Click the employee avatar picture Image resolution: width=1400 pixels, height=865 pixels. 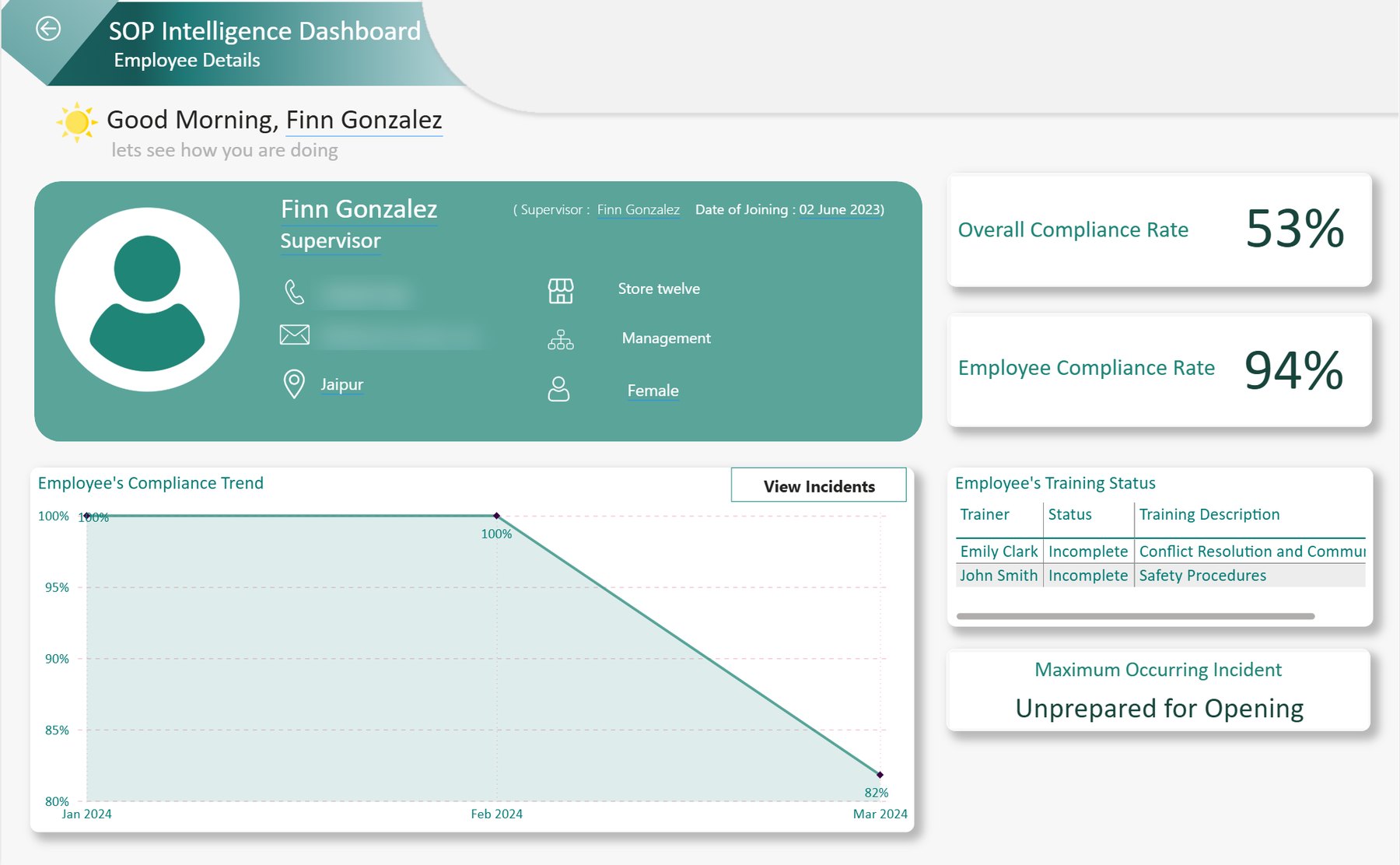(x=147, y=299)
